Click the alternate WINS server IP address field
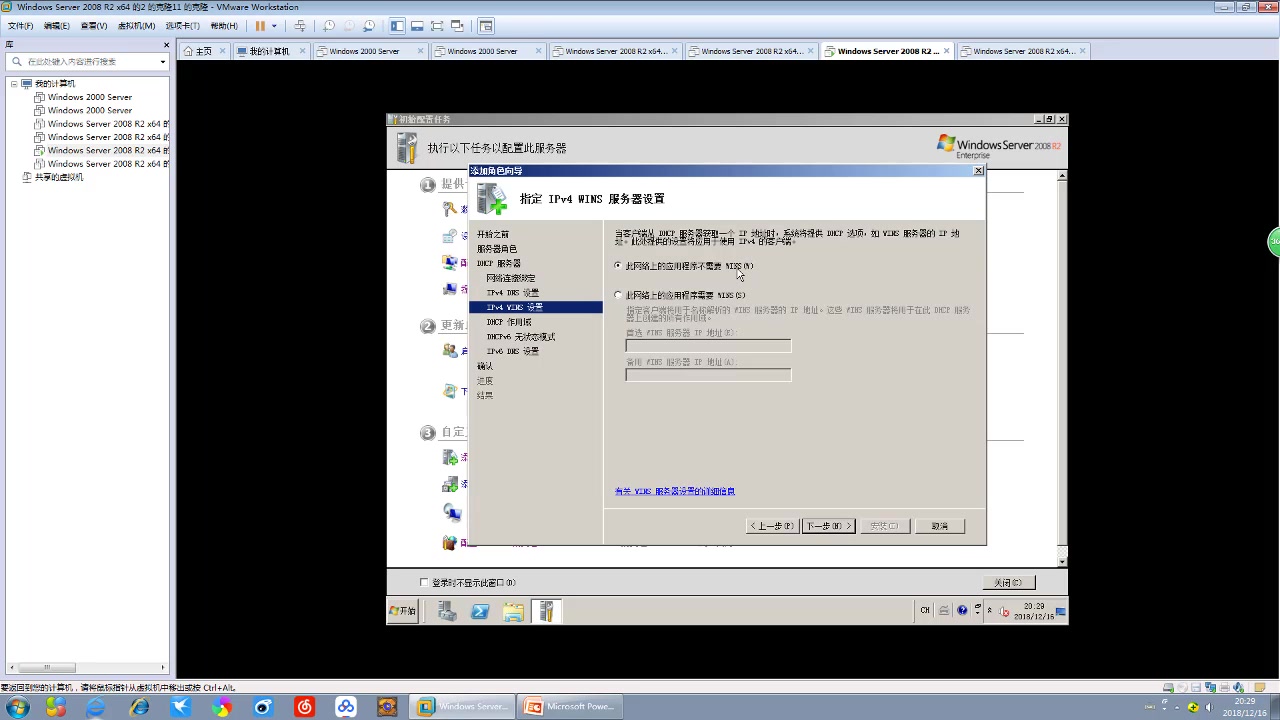This screenshot has width=1280, height=720. coord(708,375)
